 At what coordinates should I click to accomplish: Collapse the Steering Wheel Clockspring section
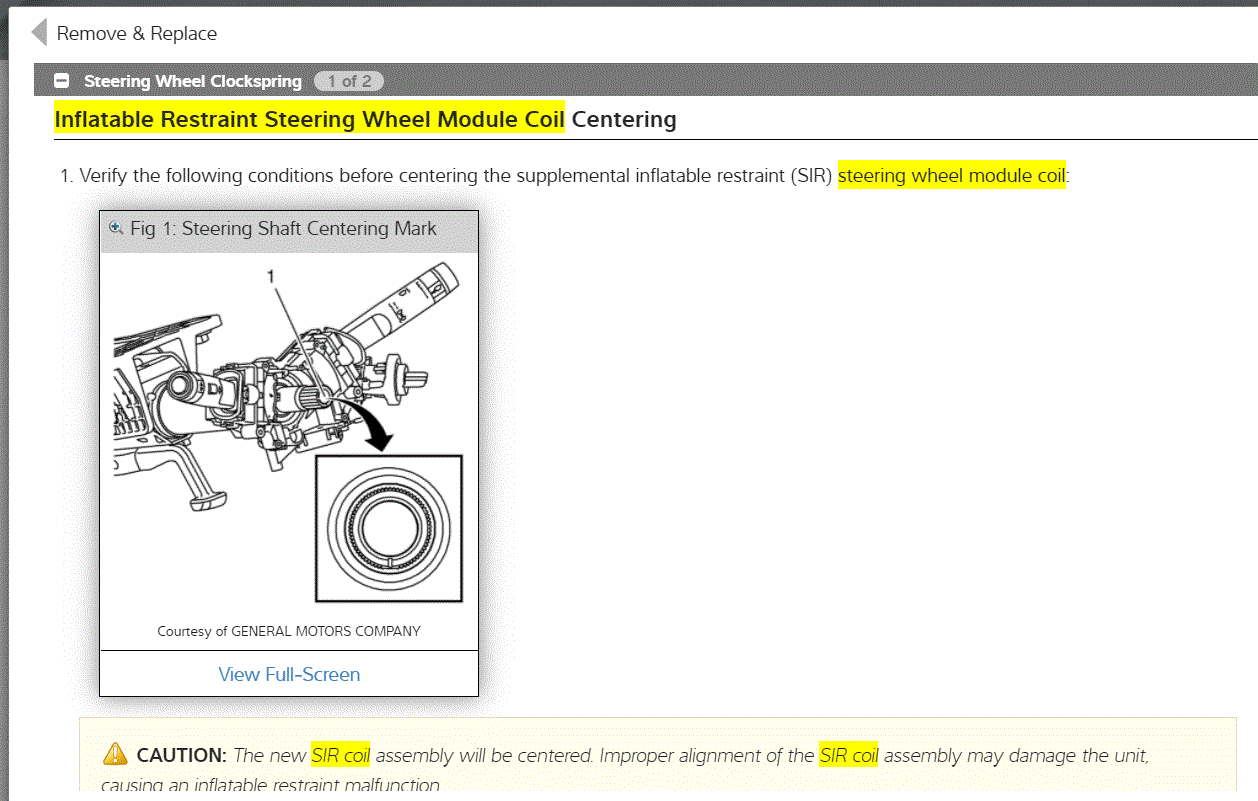click(62, 81)
